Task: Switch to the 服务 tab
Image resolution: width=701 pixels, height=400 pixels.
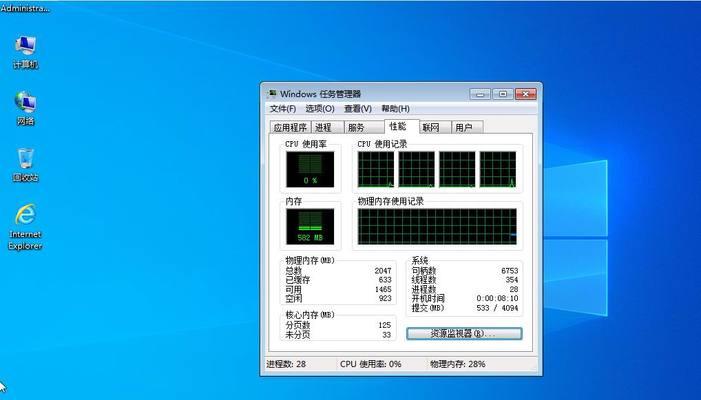Action: coord(363,127)
